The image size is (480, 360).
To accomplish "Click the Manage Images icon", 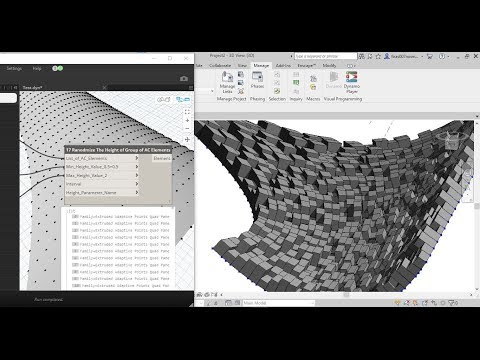I will pos(241,82).
